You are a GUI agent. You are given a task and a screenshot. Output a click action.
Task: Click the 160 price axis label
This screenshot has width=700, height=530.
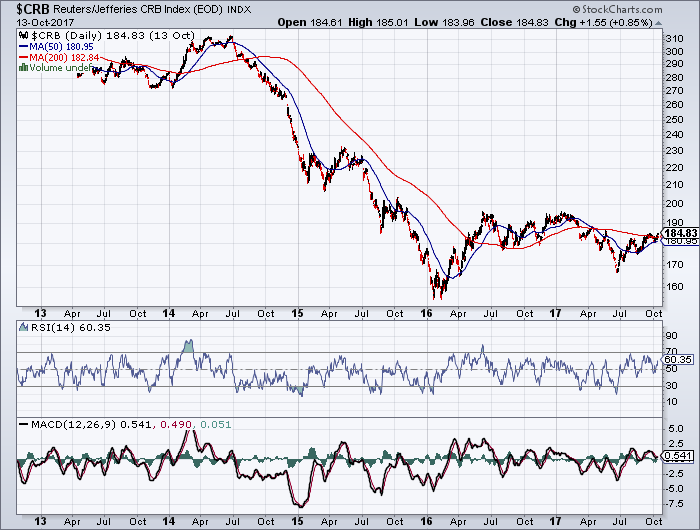(675, 286)
